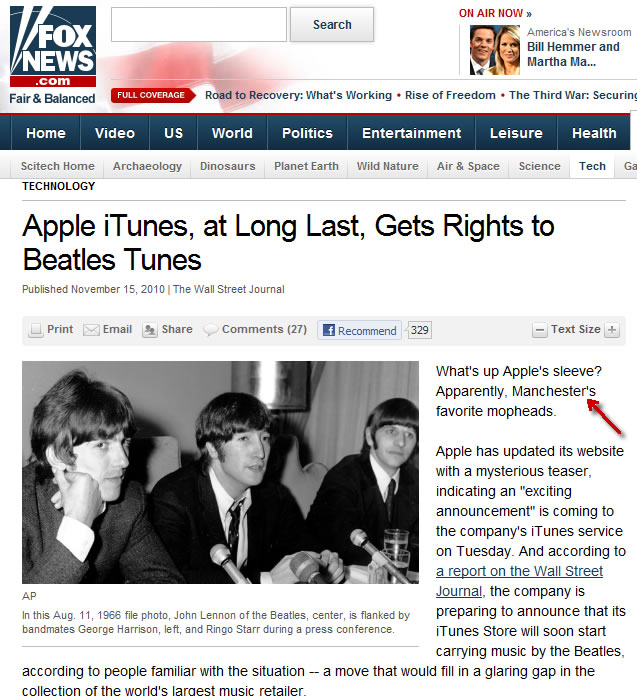This screenshot has width=637, height=696.
Task: Open the Wall Street Journal report link
Action: (x=519, y=581)
